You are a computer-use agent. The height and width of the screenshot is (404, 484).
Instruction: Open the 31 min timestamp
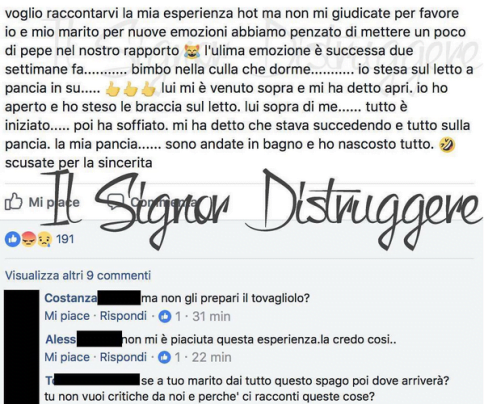click(x=211, y=316)
